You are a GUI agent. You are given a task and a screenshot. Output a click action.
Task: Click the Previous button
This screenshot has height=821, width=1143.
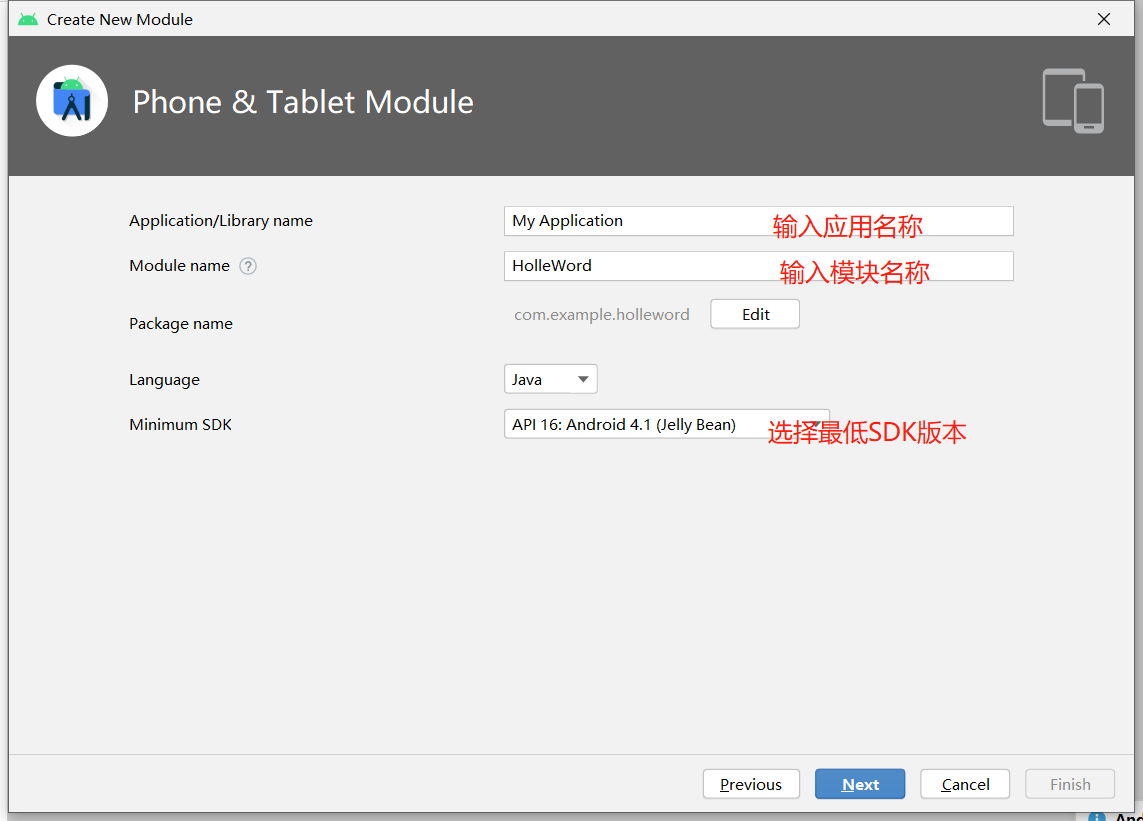[x=751, y=784]
